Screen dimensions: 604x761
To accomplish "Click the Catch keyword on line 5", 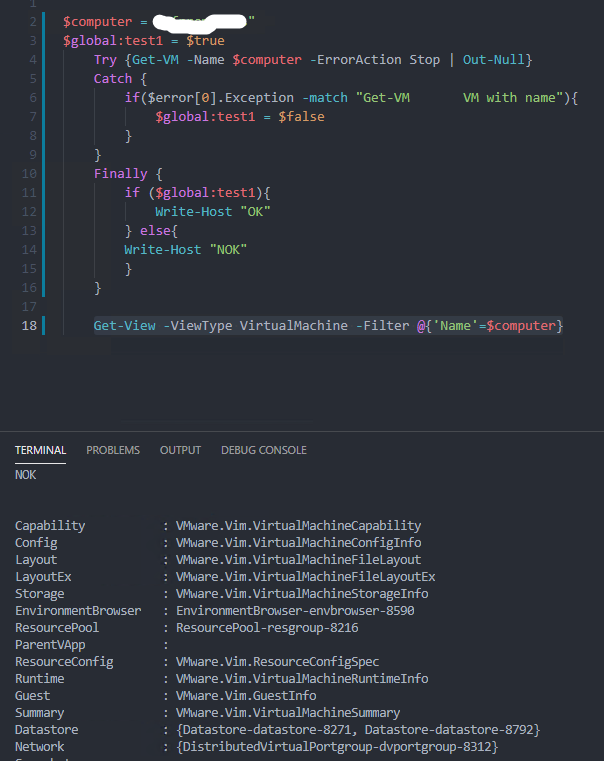I will coord(113,78).
